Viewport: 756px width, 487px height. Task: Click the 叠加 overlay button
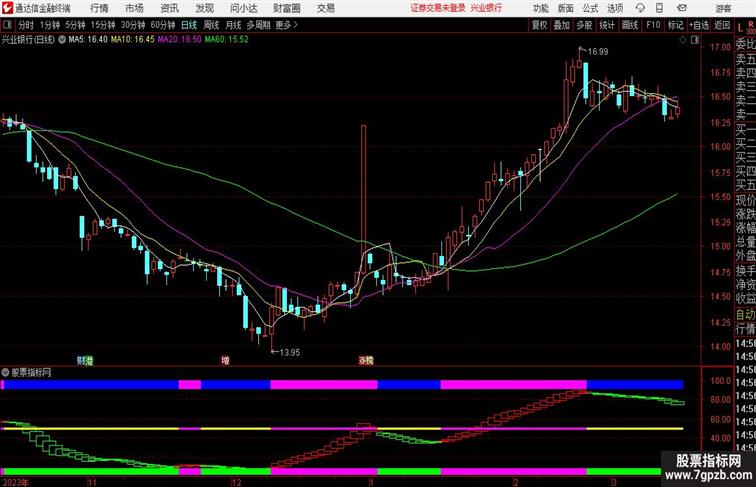click(561, 25)
